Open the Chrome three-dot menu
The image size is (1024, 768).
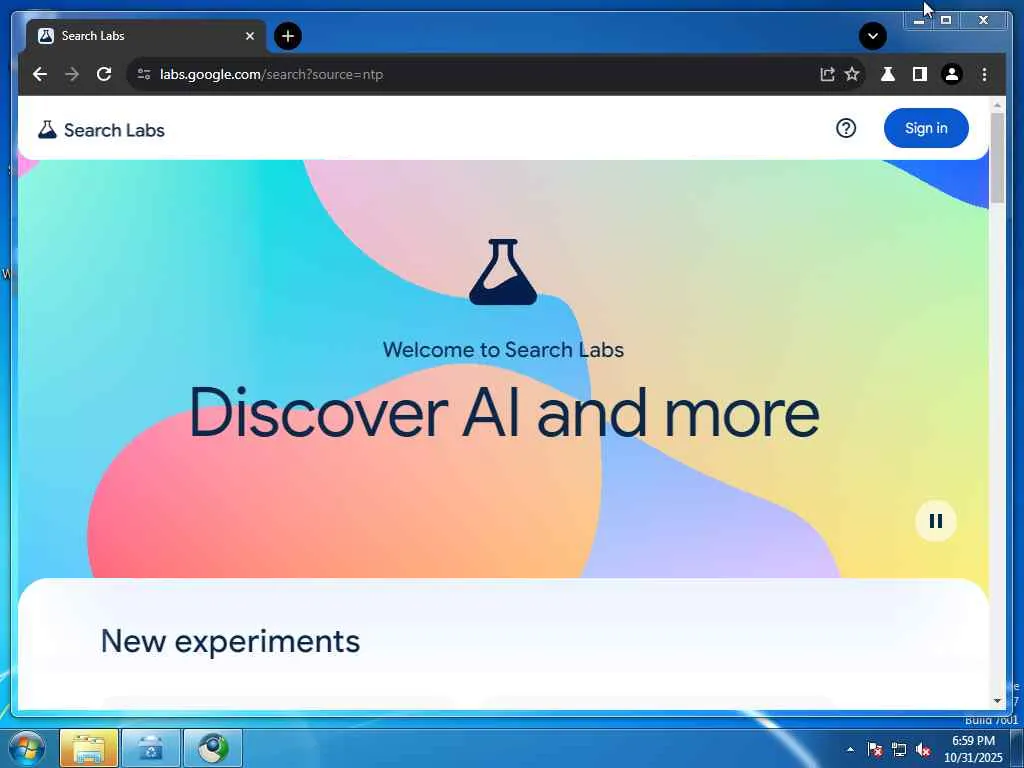point(984,74)
